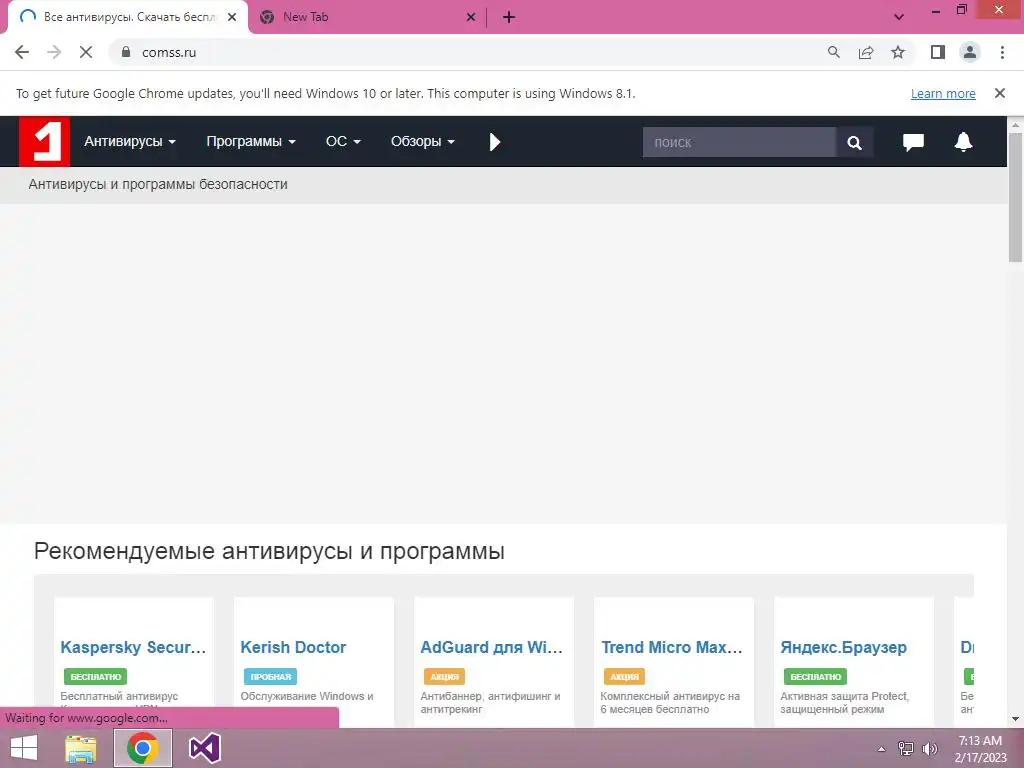
Task: Click АКЦИЯ badge under Trend Micro
Action: tap(624, 677)
